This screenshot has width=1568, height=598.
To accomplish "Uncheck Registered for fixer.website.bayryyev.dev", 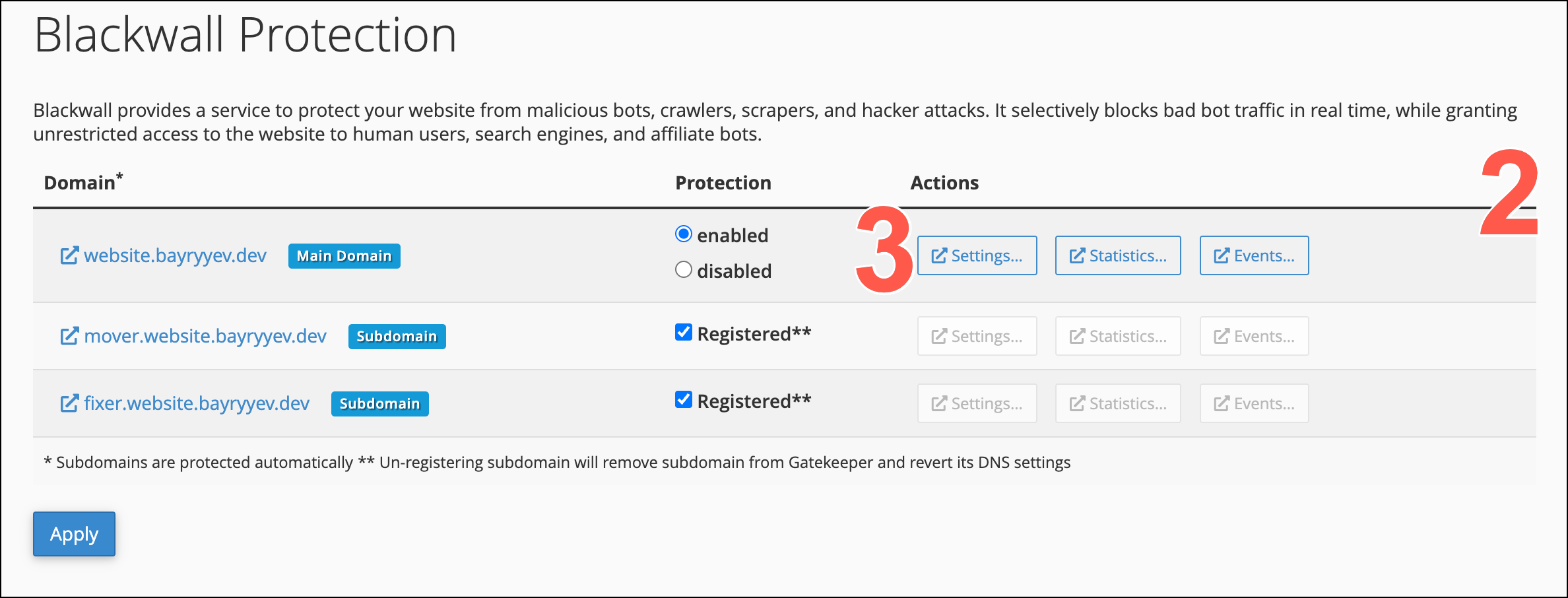I will (684, 400).
